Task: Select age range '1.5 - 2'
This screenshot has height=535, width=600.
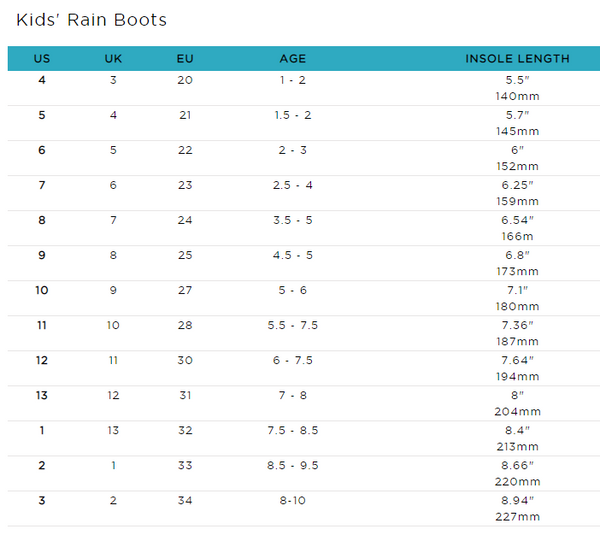Action: coord(293,115)
